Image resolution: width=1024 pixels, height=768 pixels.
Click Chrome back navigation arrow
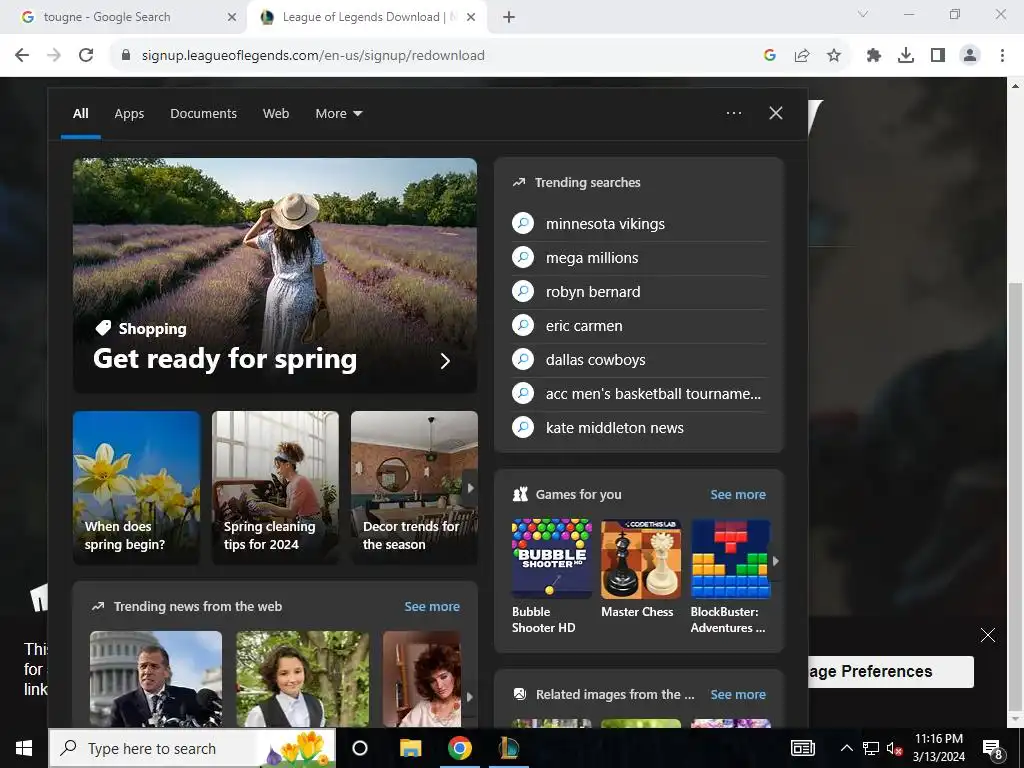(22, 56)
